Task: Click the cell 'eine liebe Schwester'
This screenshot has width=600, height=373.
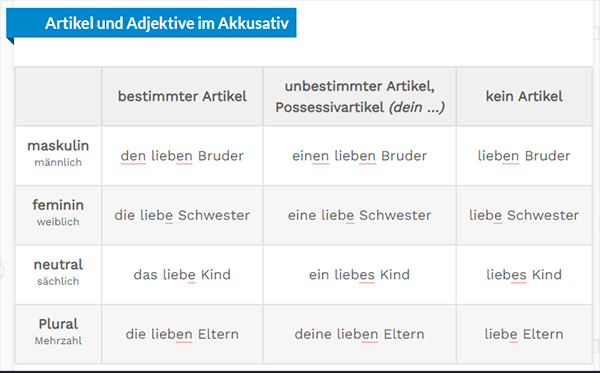Action: pos(359,215)
